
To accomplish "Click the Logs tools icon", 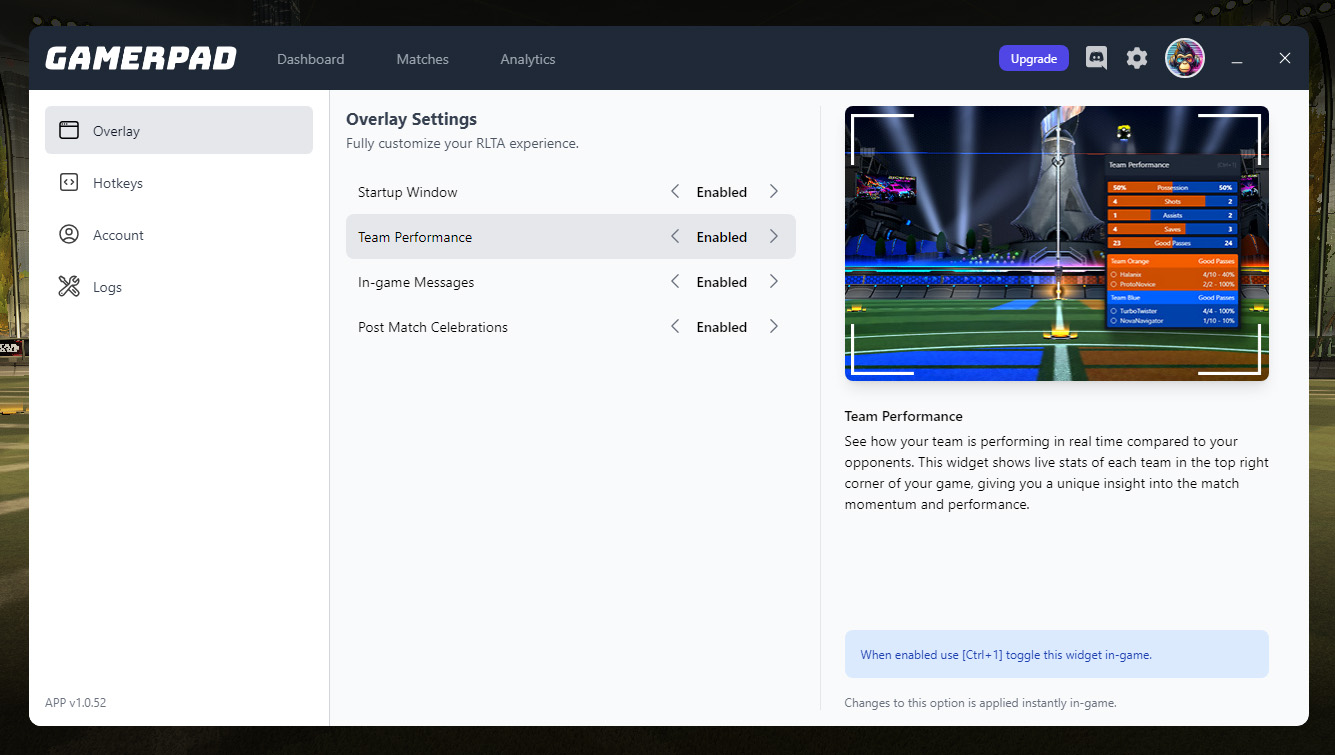I will pos(69,287).
